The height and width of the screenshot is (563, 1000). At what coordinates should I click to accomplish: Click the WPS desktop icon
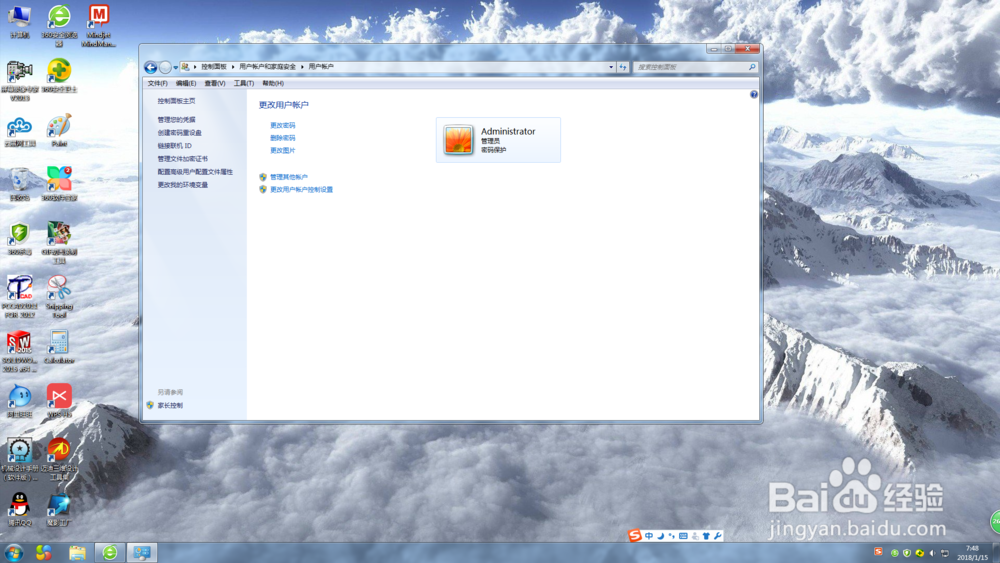(59, 401)
